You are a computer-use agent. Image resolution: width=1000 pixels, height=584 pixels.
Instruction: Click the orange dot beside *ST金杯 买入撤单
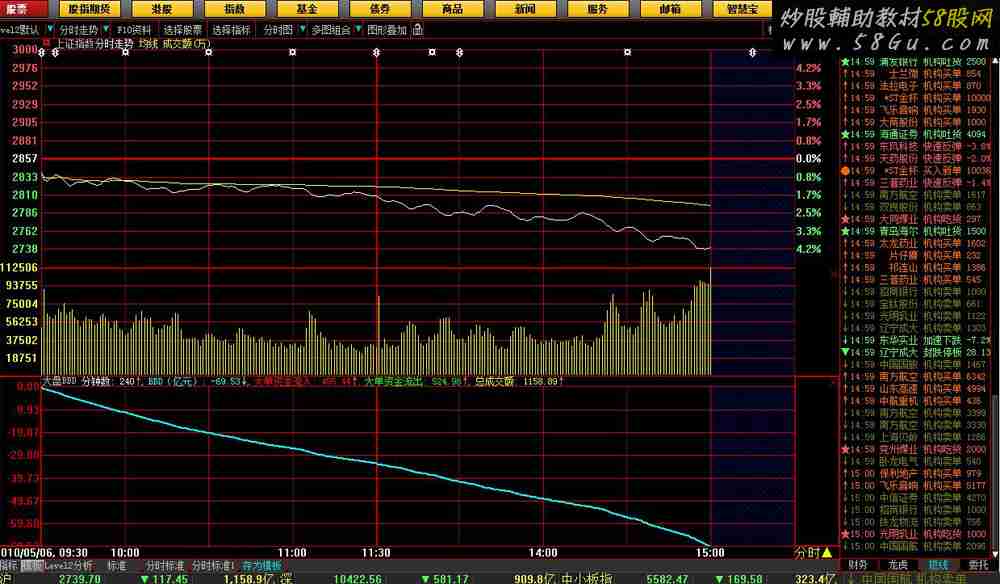click(845, 172)
